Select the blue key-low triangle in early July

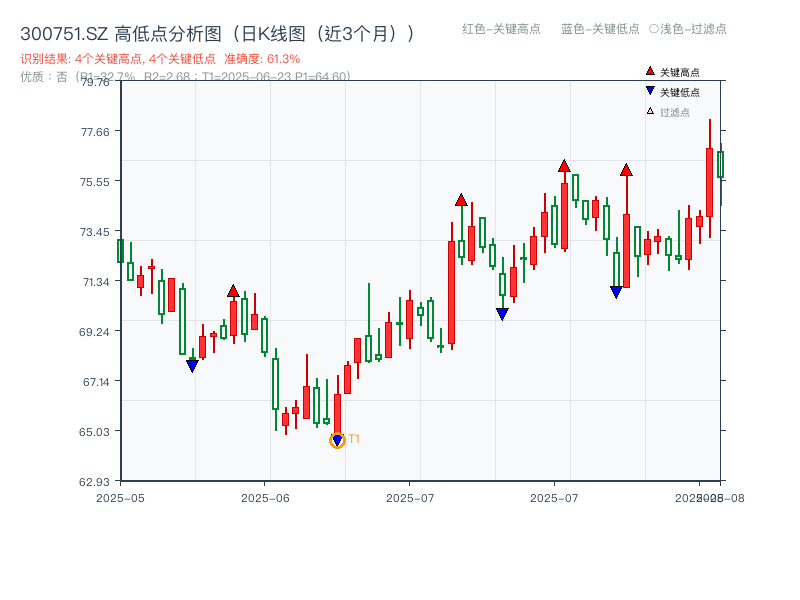click(x=502, y=313)
